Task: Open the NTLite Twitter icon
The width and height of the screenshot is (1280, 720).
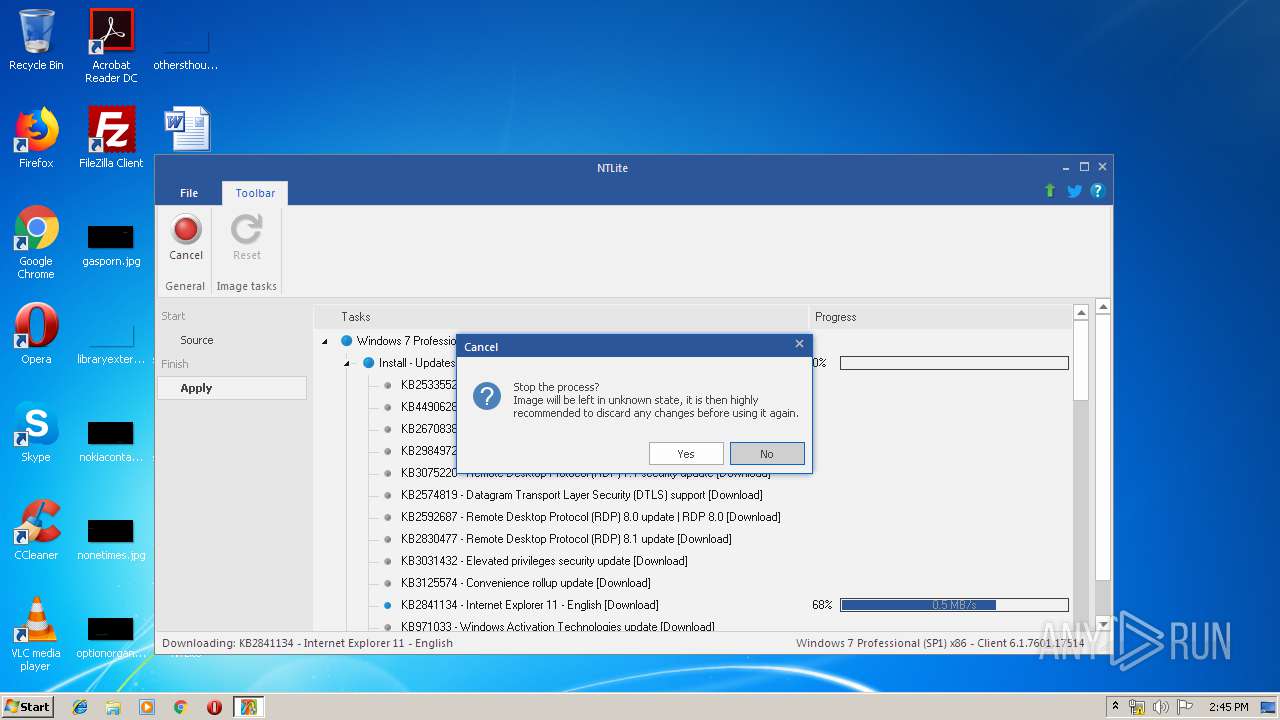Action: pos(1074,191)
